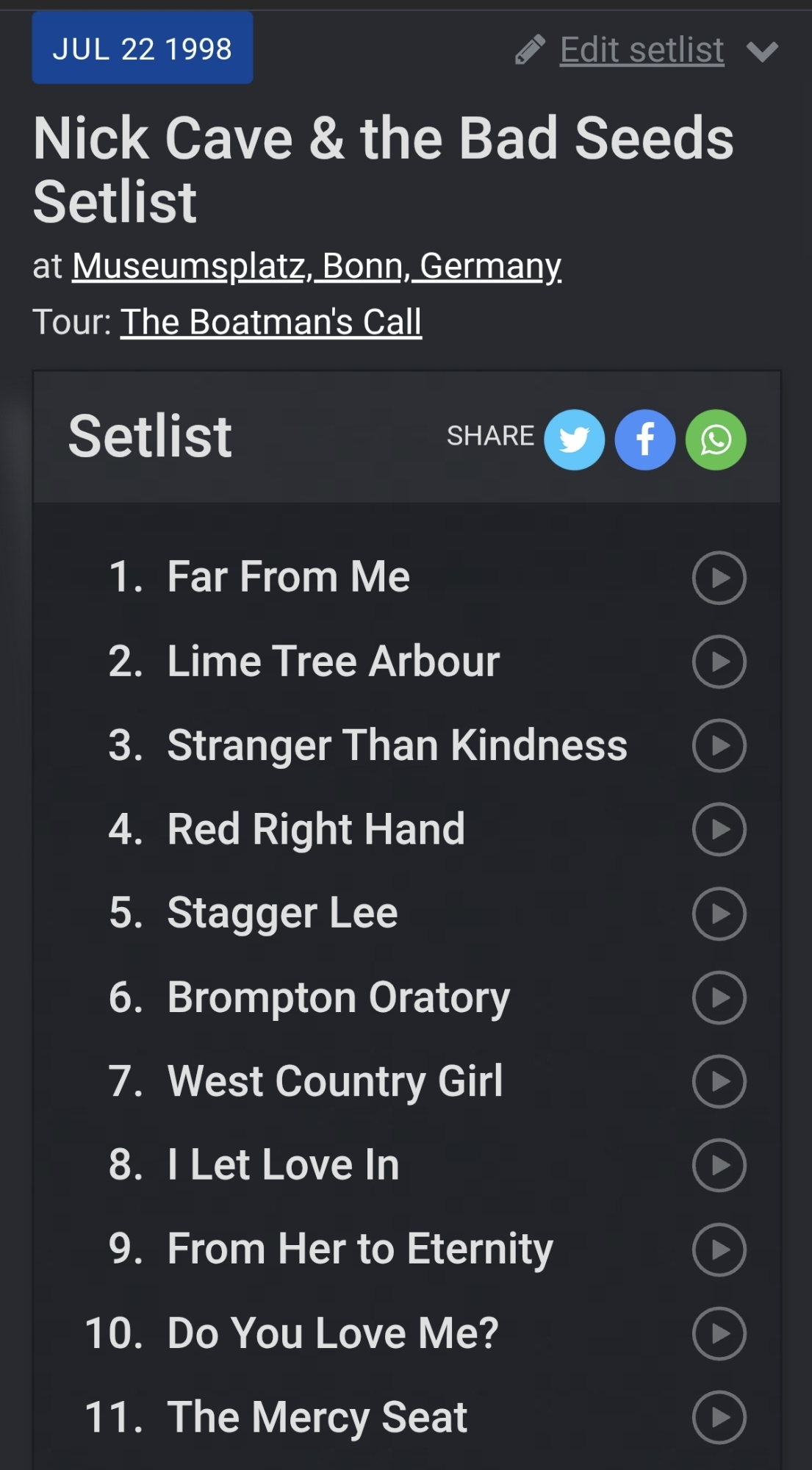Share setlist on Twitter
The height and width of the screenshot is (1470, 812).
[574, 440]
